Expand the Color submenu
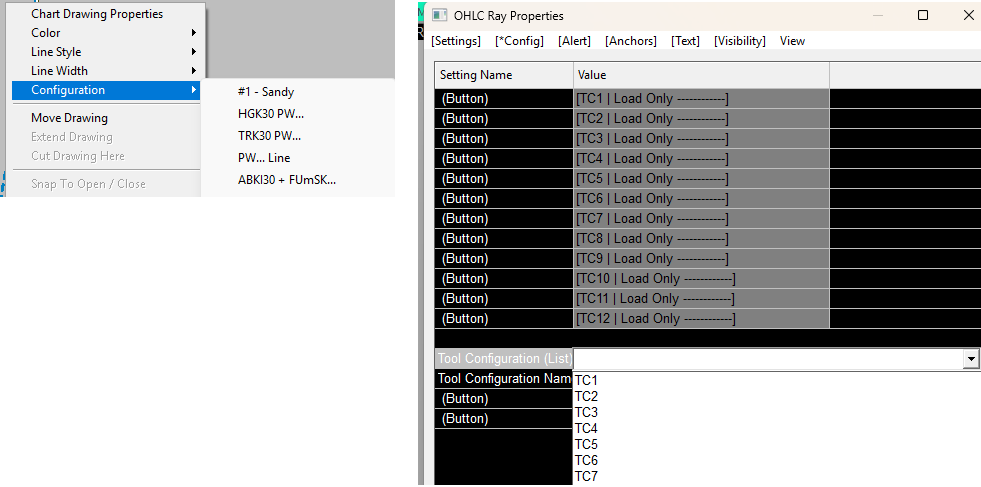 pos(46,33)
